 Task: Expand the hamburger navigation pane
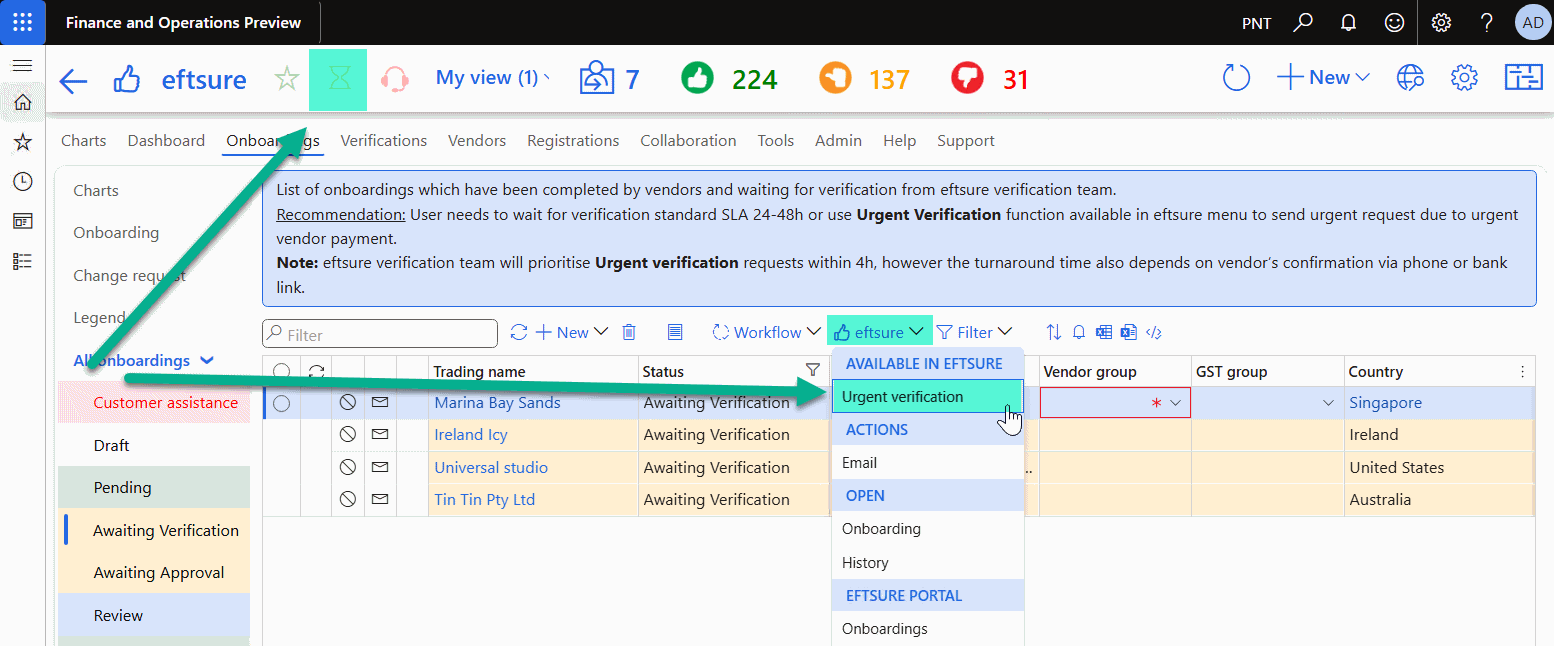22,66
